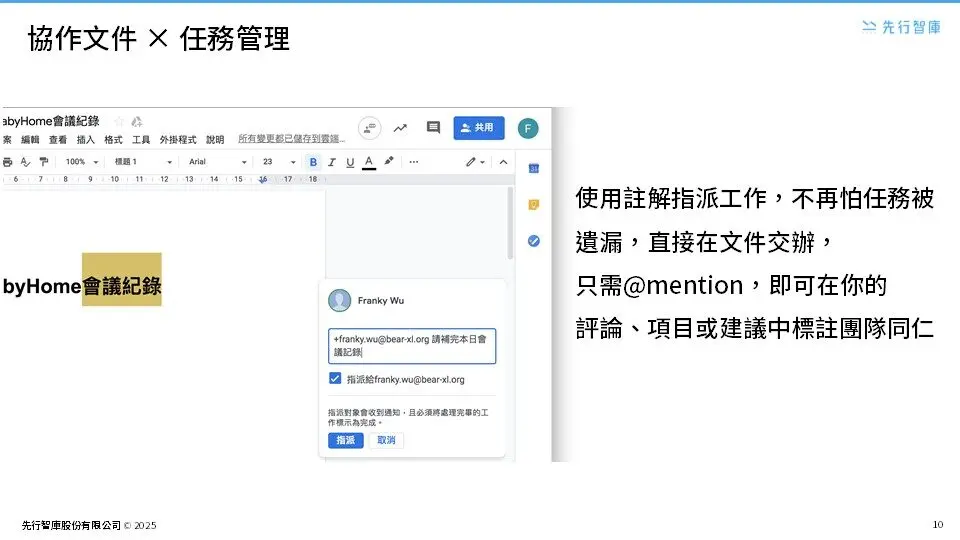
Task: Toggle bold formatting in toolbar
Action: 313,162
